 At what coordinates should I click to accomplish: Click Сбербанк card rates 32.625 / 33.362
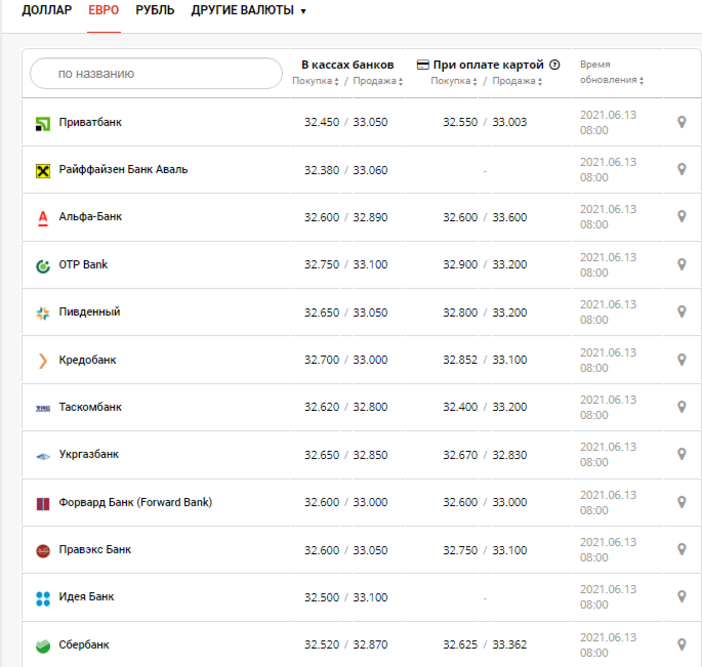pos(485,645)
